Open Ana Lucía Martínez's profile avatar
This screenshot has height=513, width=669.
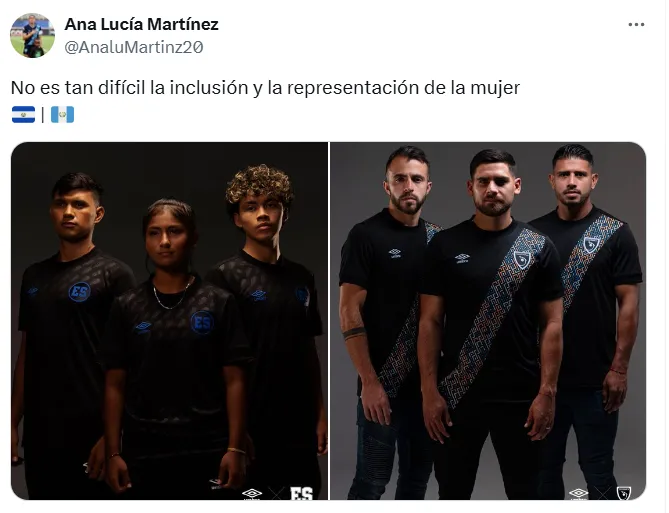tap(32, 35)
